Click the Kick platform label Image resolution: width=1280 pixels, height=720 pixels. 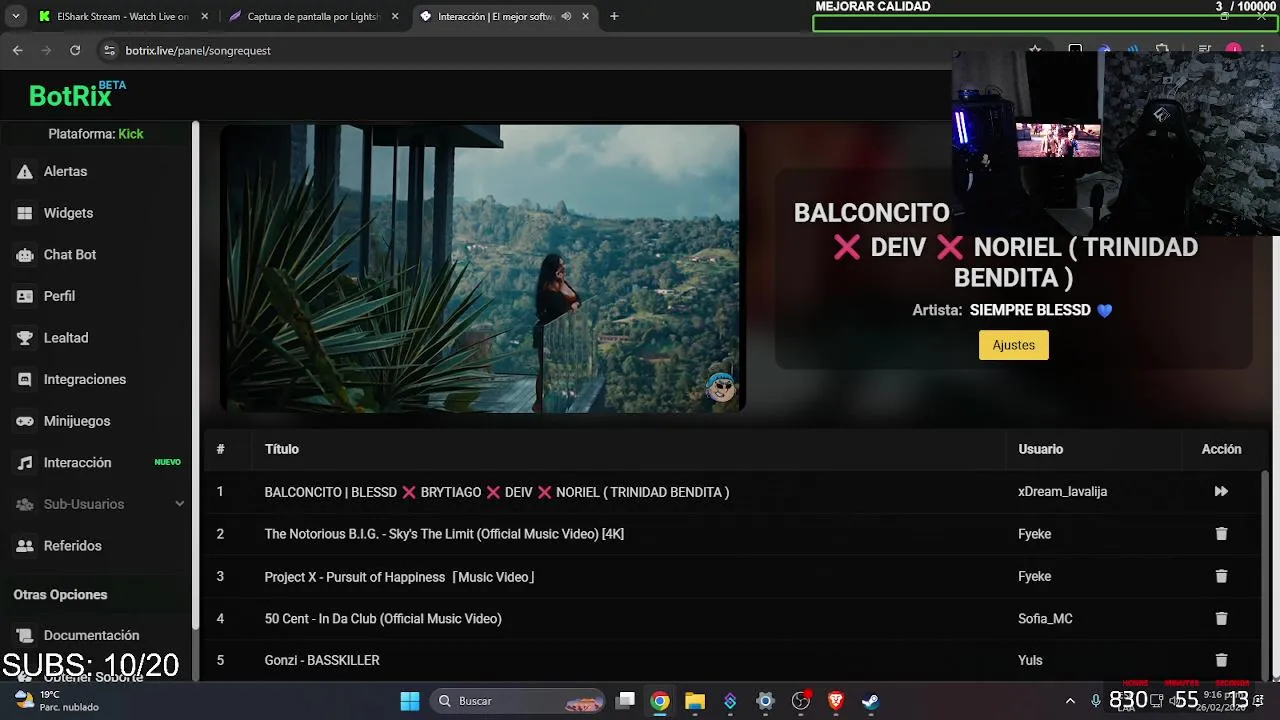pos(131,134)
